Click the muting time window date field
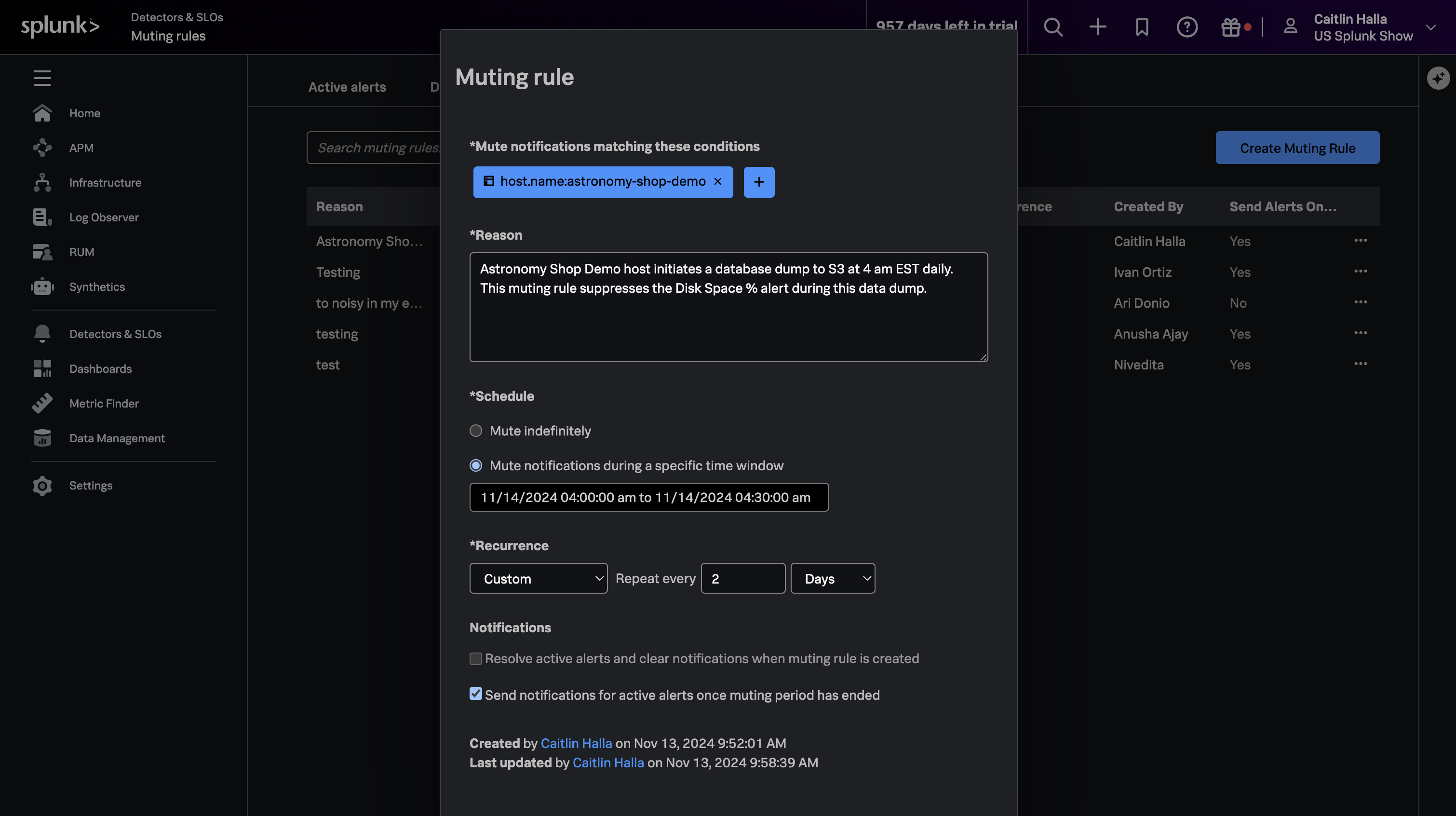Screen dimensions: 1456x816 [x=649, y=497]
